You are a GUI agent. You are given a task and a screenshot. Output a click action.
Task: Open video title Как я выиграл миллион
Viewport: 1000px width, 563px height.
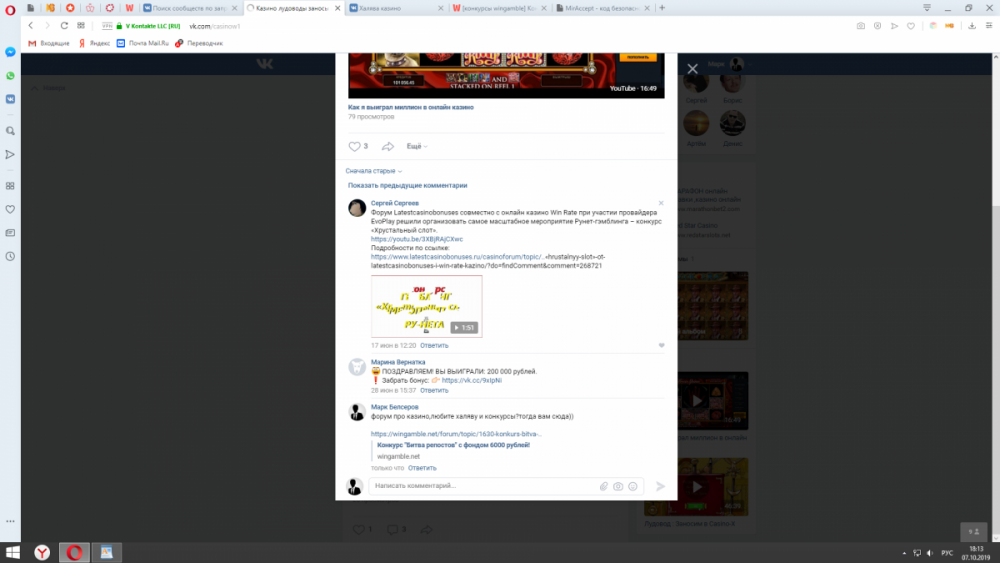click(x=411, y=107)
